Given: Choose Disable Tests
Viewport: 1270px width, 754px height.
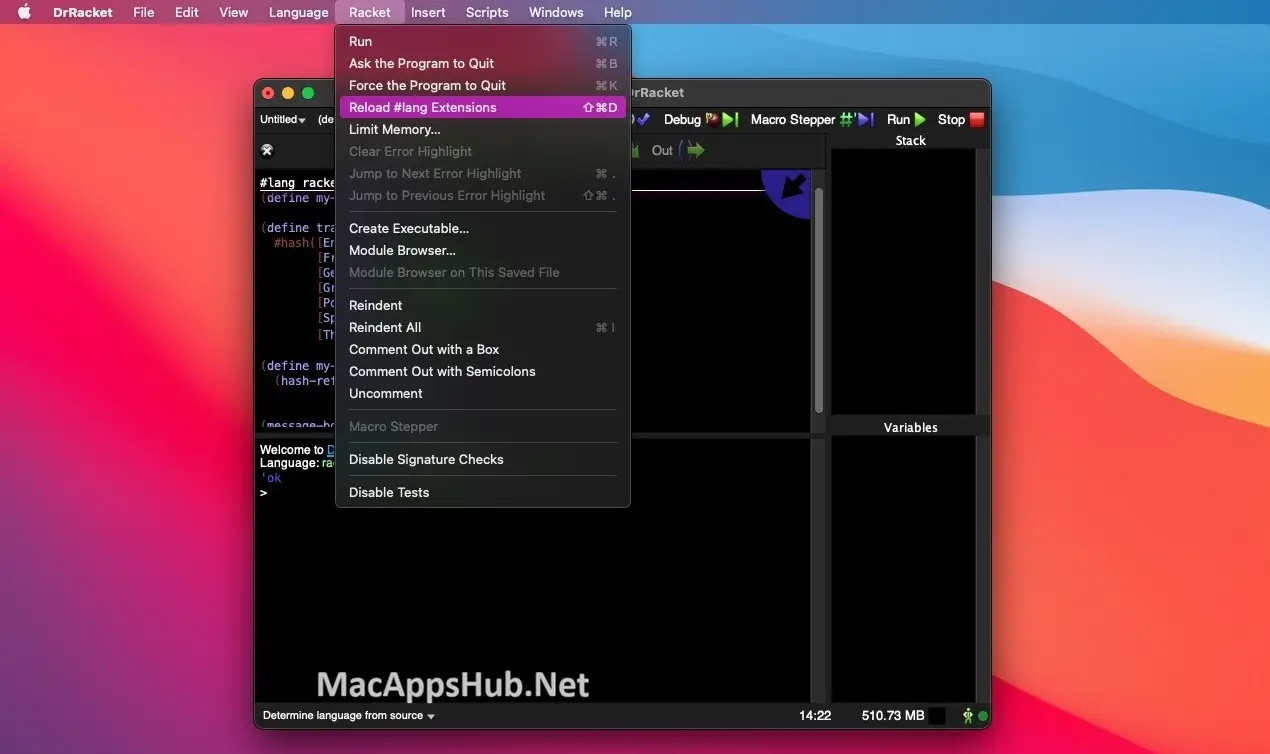Looking at the screenshot, I should [483, 492].
